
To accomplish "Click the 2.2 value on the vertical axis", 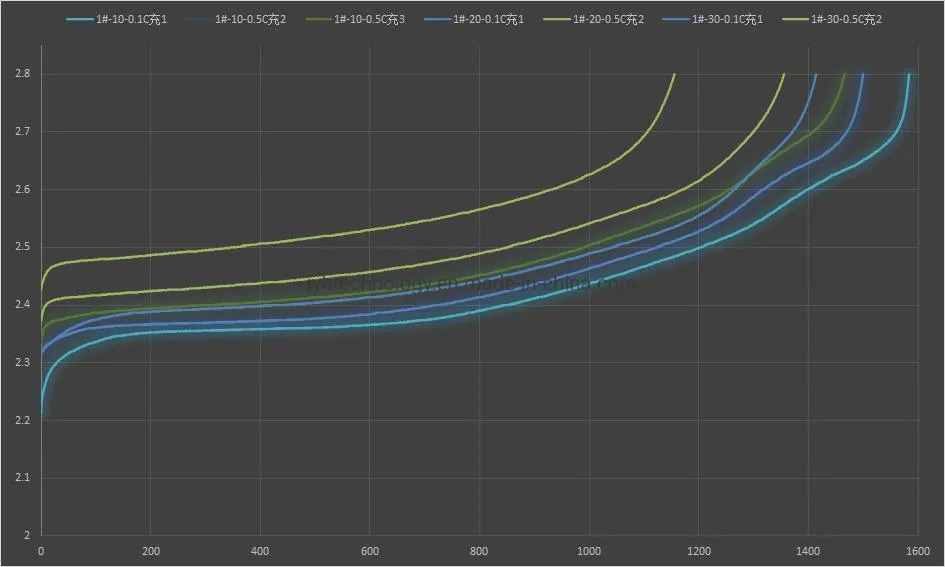I will 21,420.
